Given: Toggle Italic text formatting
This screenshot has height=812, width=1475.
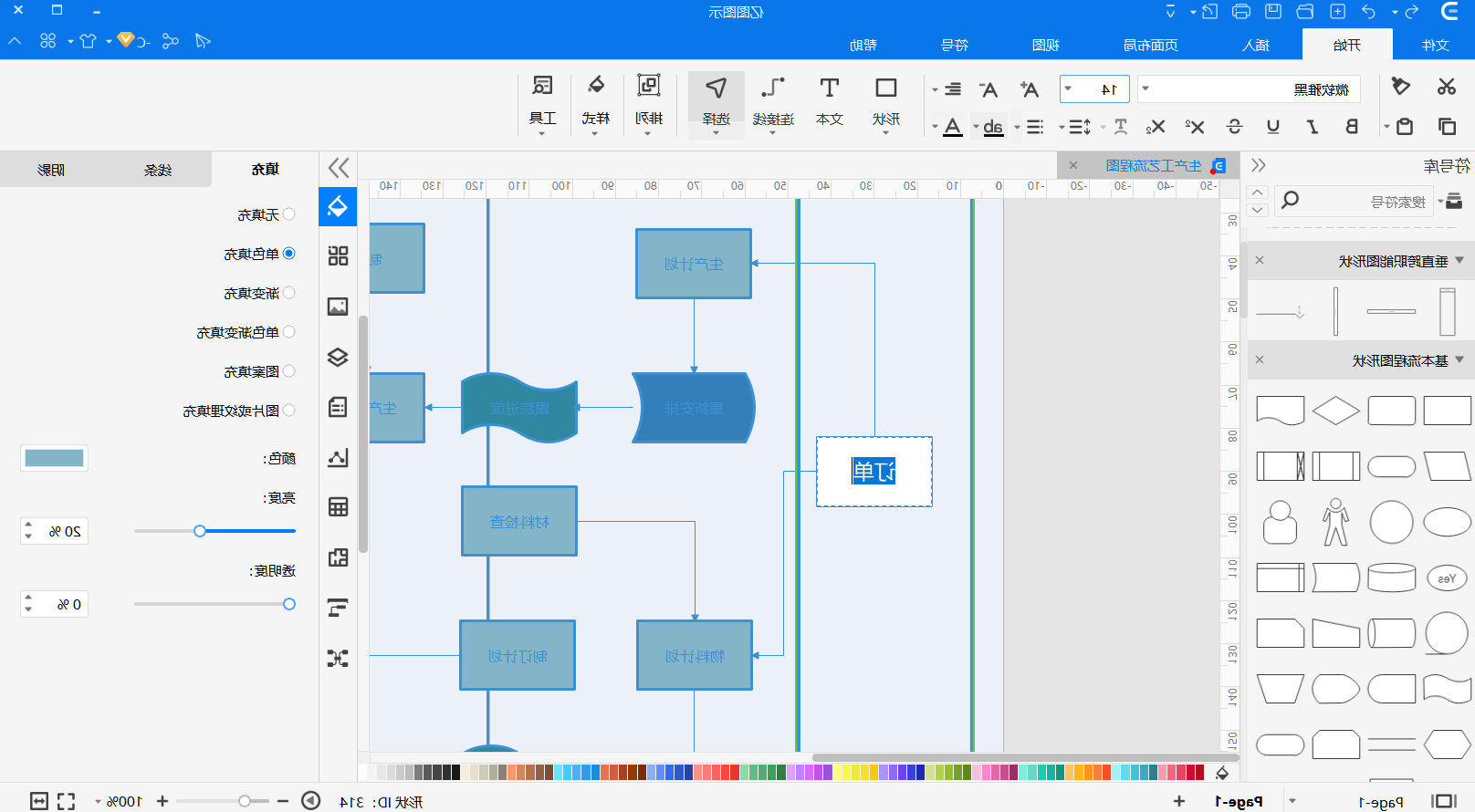Looking at the screenshot, I should click(1313, 126).
